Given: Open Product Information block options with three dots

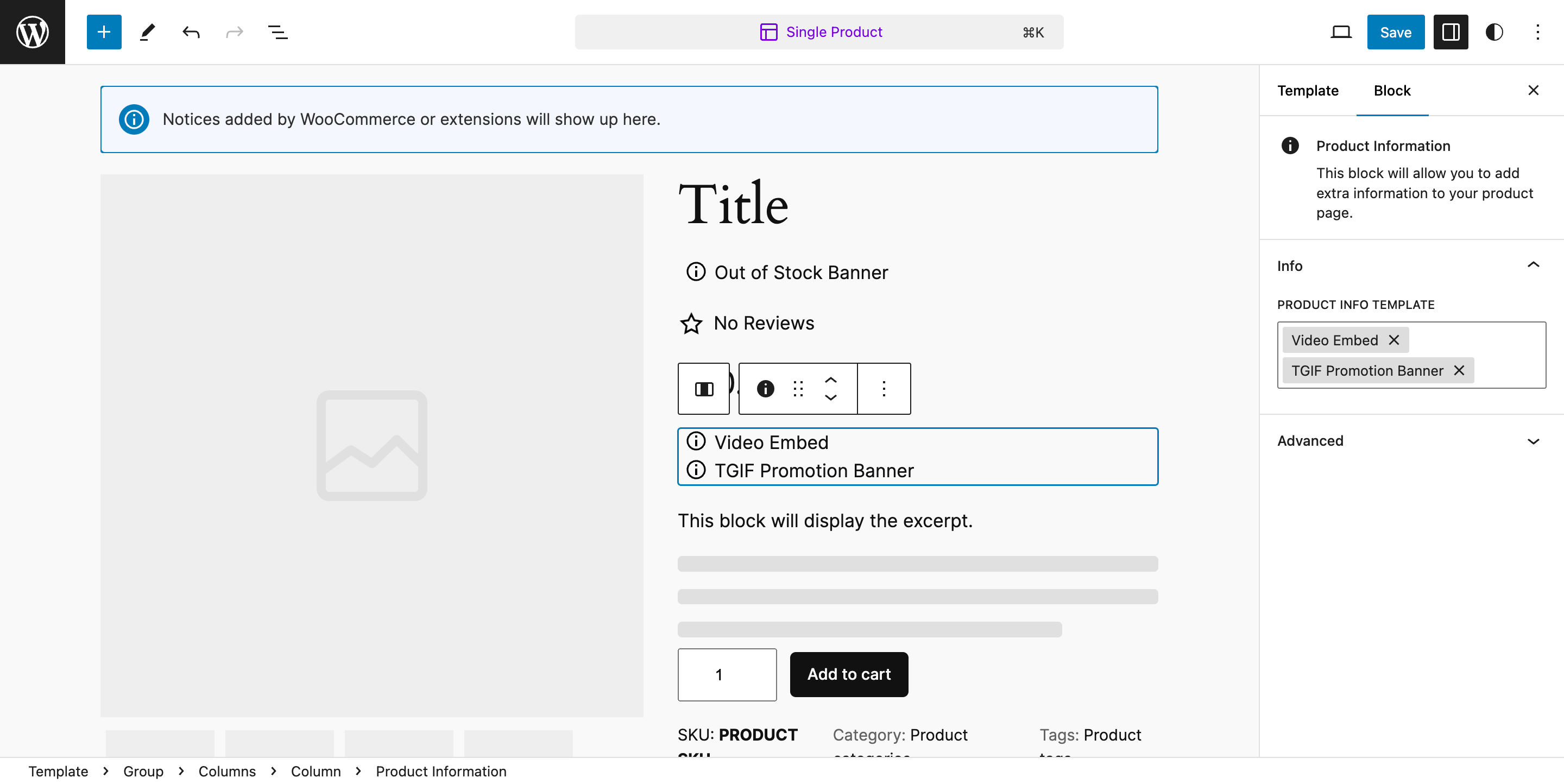Looking at the screenshot, I should [x=884, y=388].
